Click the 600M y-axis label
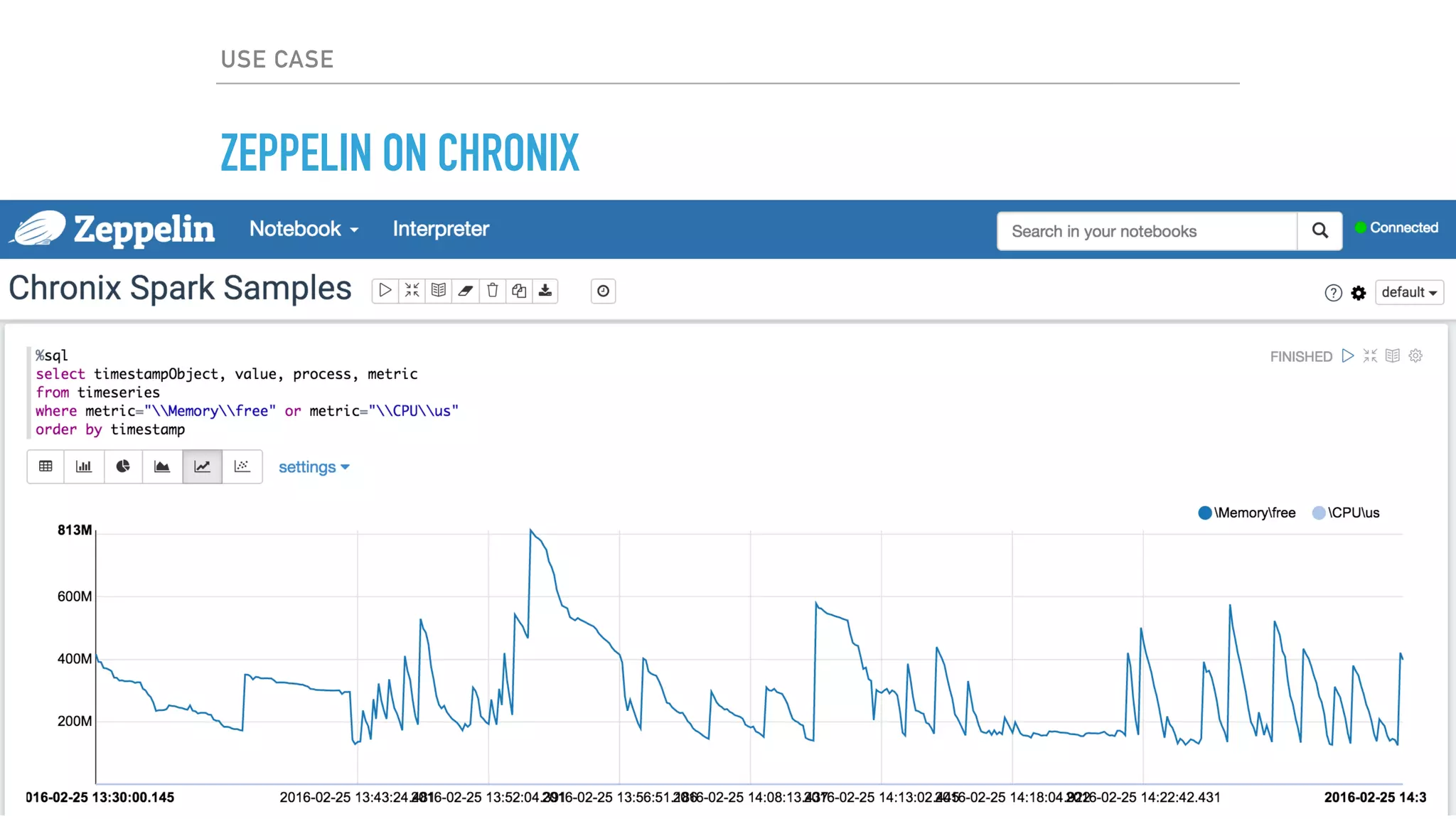 [x=75, y=596]
